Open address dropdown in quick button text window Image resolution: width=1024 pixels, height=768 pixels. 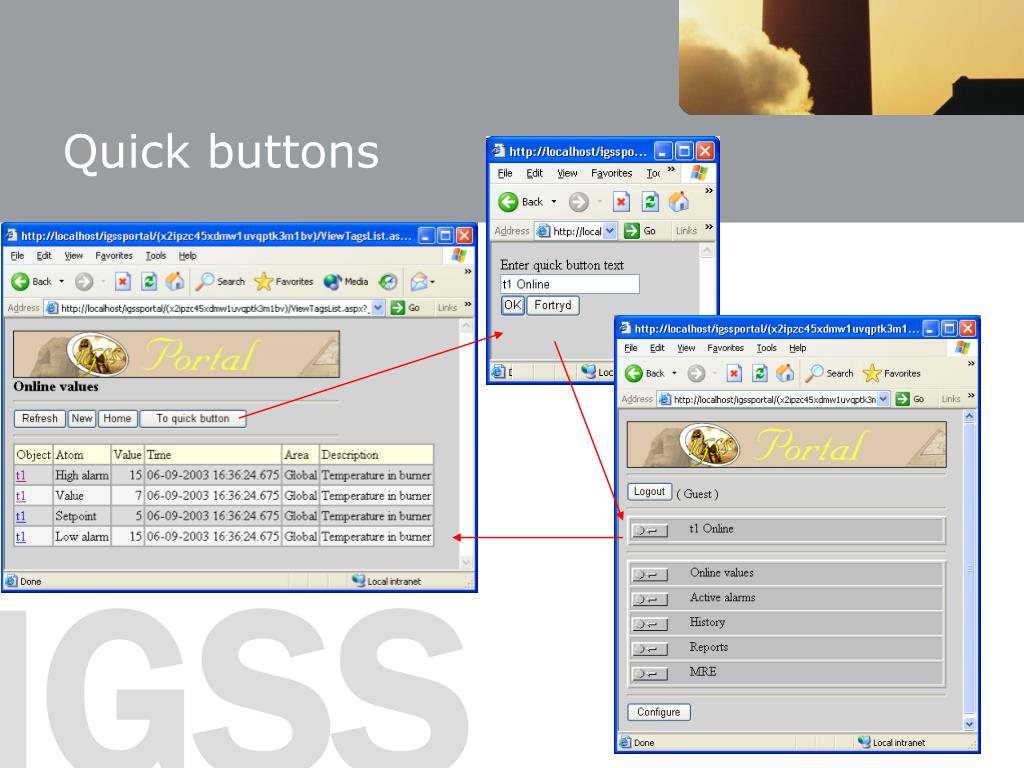pos(610,231)
